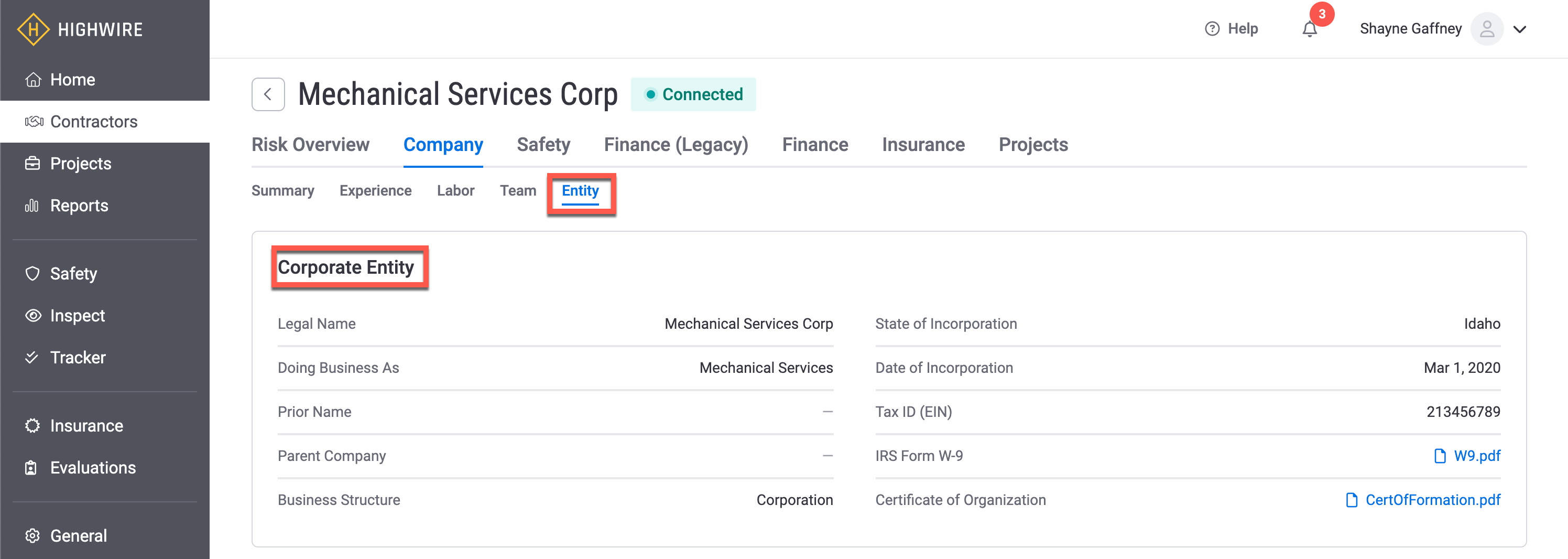Open the W9.pdf file link
Screen dimensions: 1568x559
[x=1476, y=456]
